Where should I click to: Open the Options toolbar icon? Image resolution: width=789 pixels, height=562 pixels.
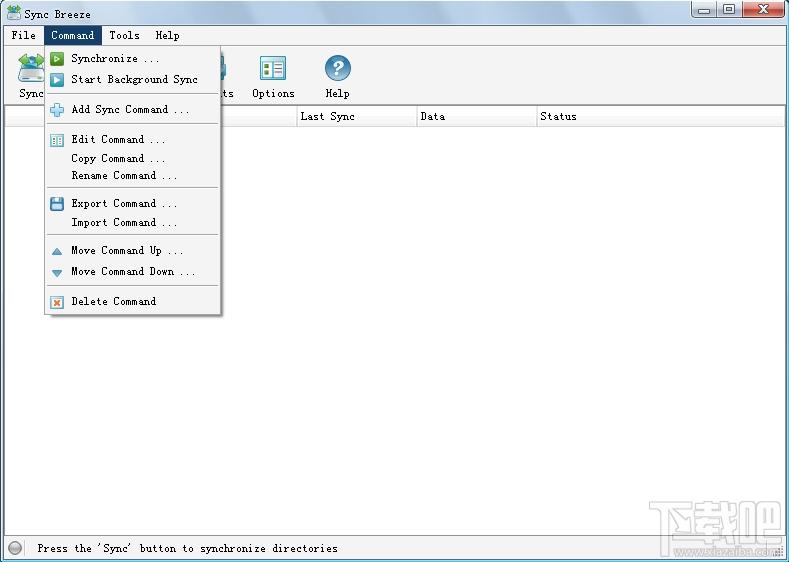coord(273,68)
